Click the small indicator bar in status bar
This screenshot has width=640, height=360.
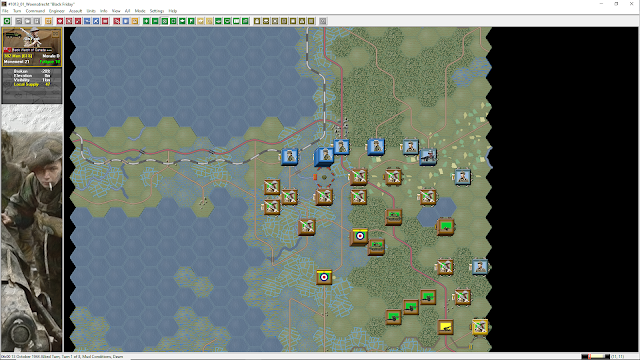(x=596, y=356)
